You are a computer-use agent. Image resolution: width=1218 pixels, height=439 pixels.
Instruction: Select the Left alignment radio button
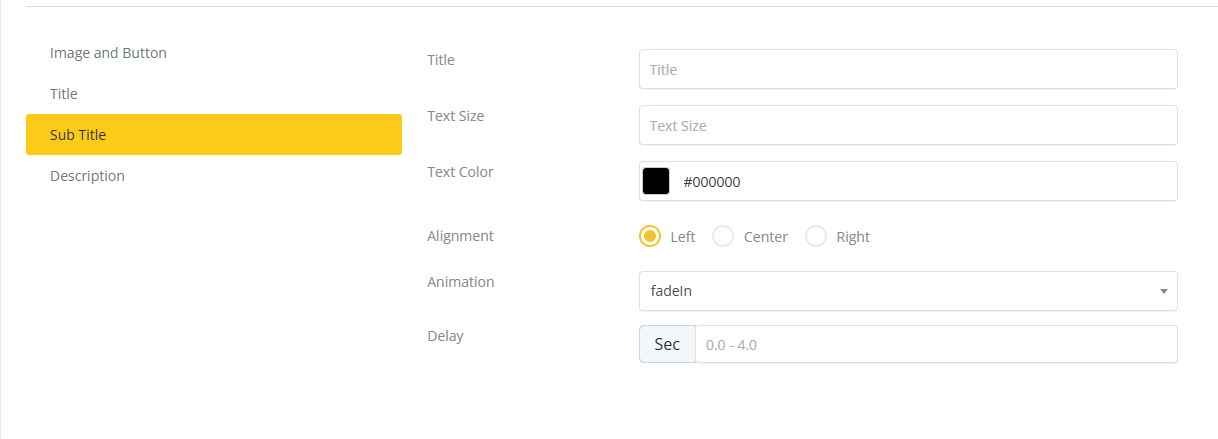coord(650,237)
